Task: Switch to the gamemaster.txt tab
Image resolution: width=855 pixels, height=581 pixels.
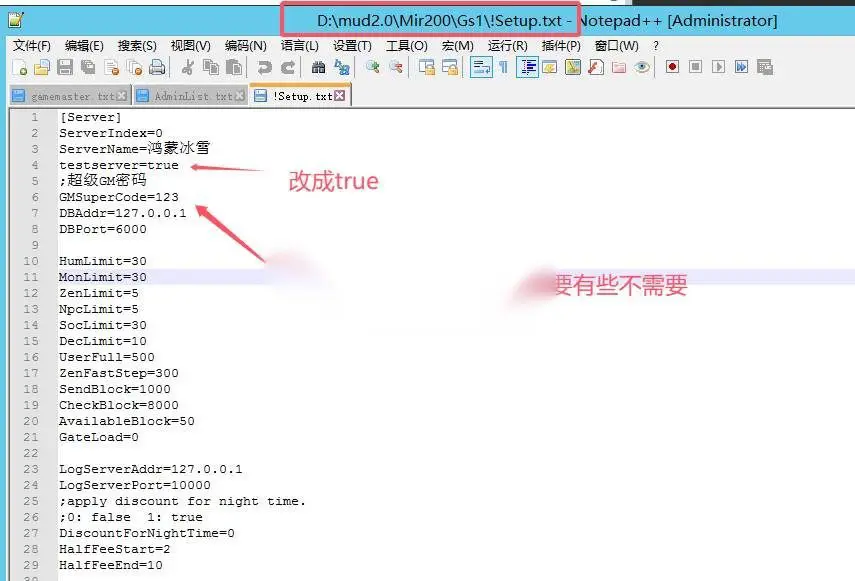Action: tap(69, 96)
